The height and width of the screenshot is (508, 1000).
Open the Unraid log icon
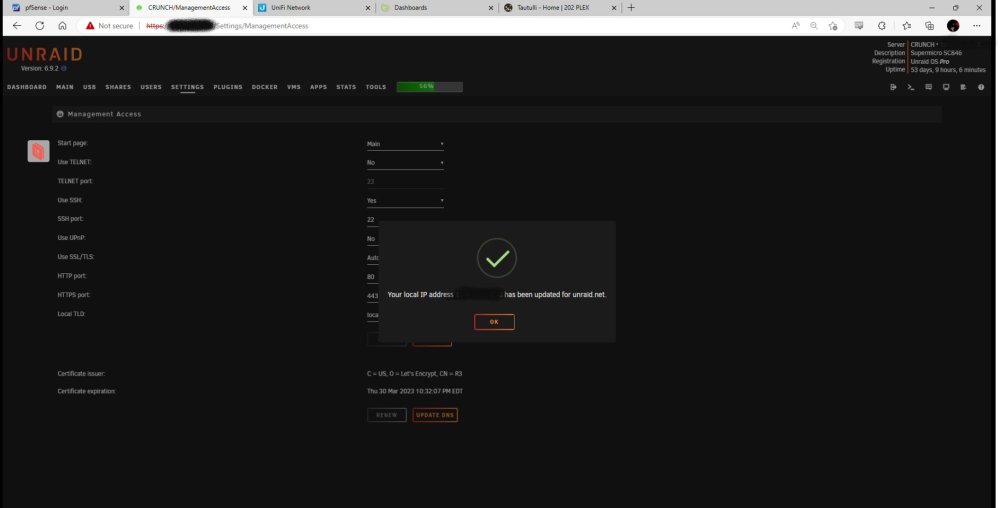[x=963, y=87]
